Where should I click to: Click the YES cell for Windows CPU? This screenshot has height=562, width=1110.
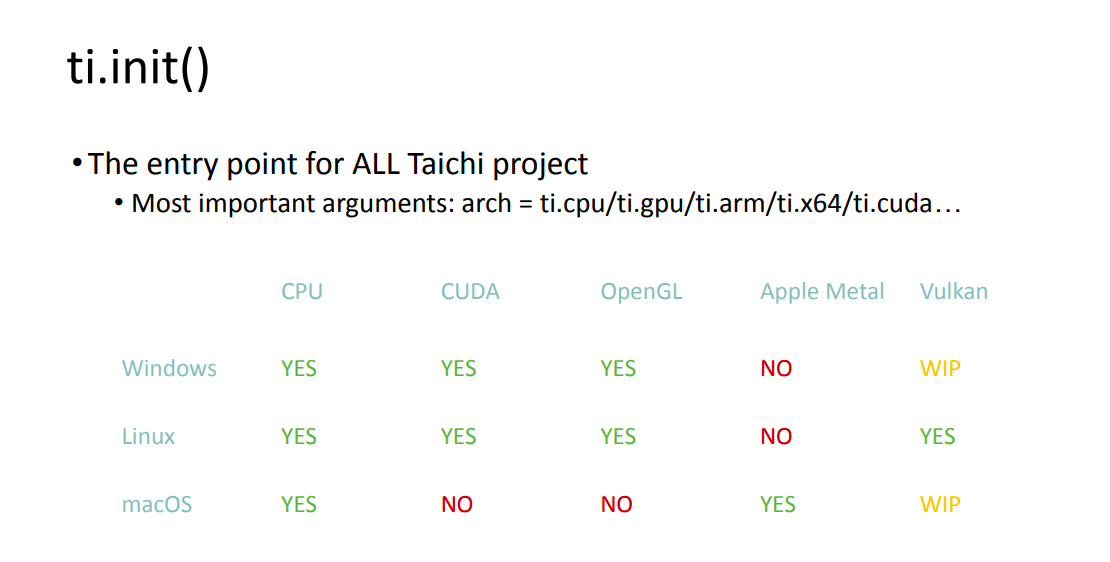299,368
